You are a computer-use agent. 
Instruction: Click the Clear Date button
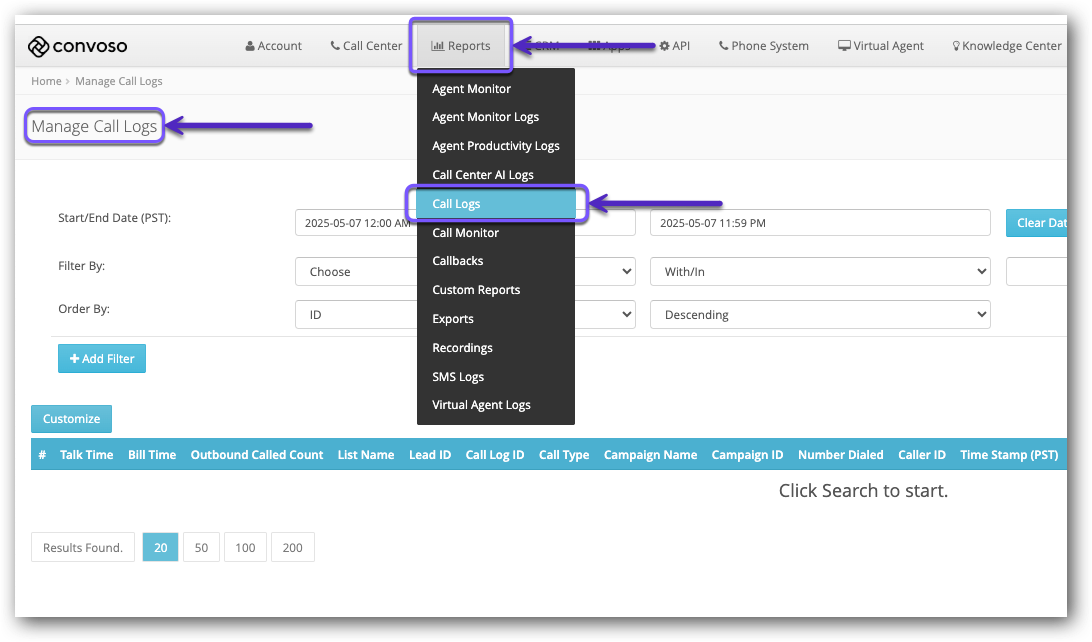(1036, 223)
